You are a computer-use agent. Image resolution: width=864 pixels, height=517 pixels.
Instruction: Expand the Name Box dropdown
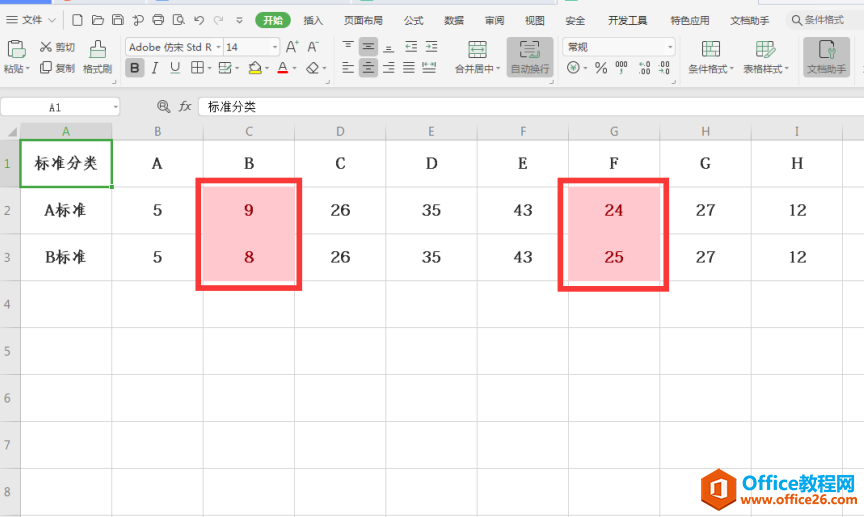coord(115,107)
